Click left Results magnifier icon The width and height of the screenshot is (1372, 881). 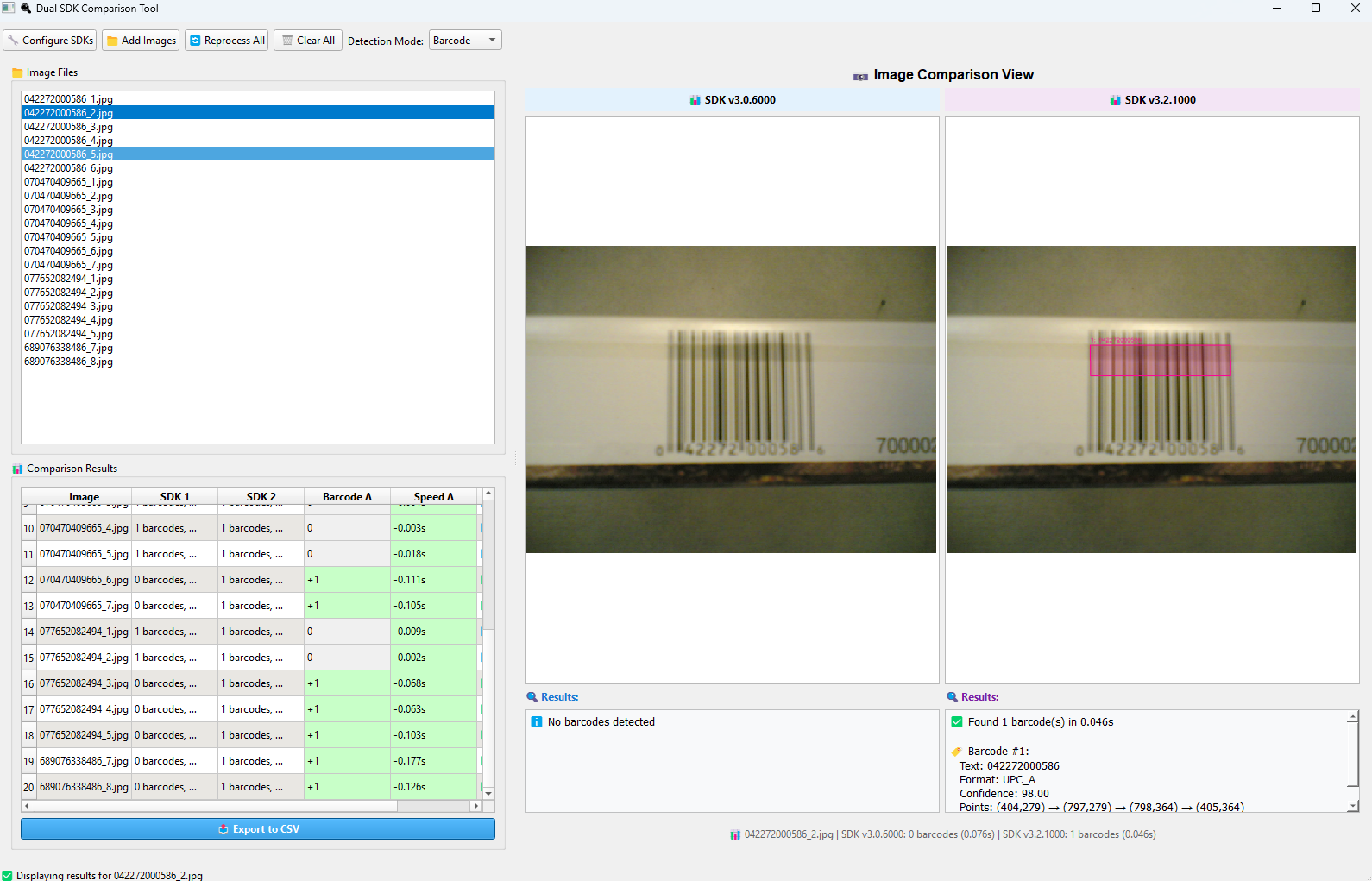tap(532, 697)
